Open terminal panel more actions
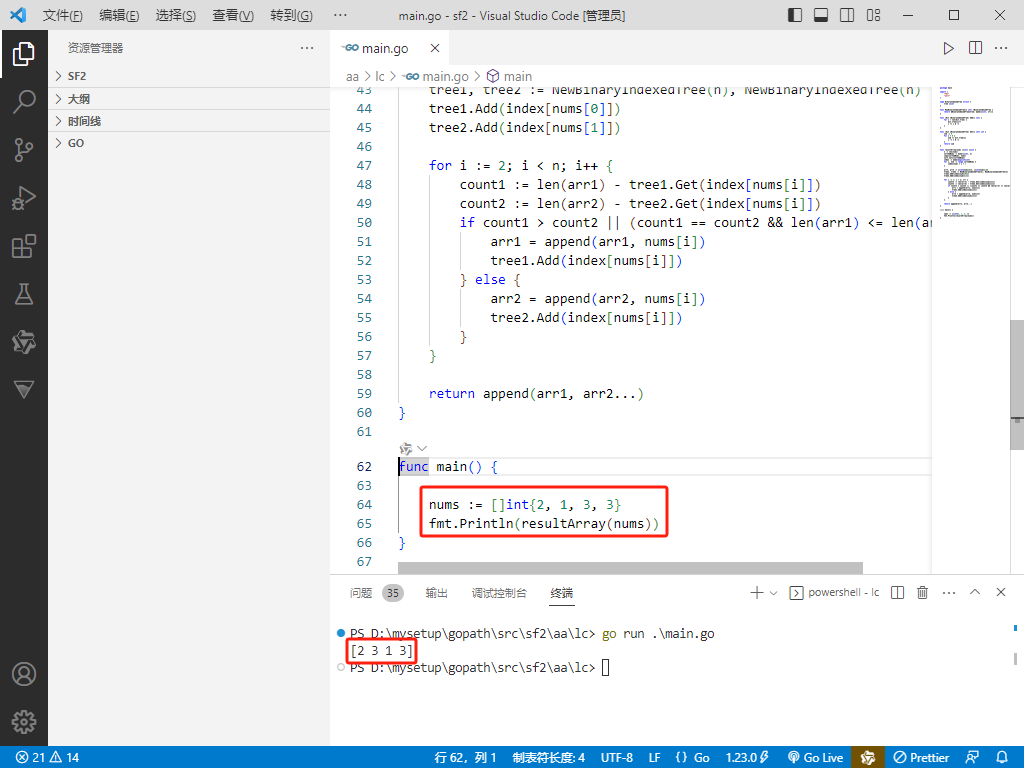1024x768 pixels. 949,592
